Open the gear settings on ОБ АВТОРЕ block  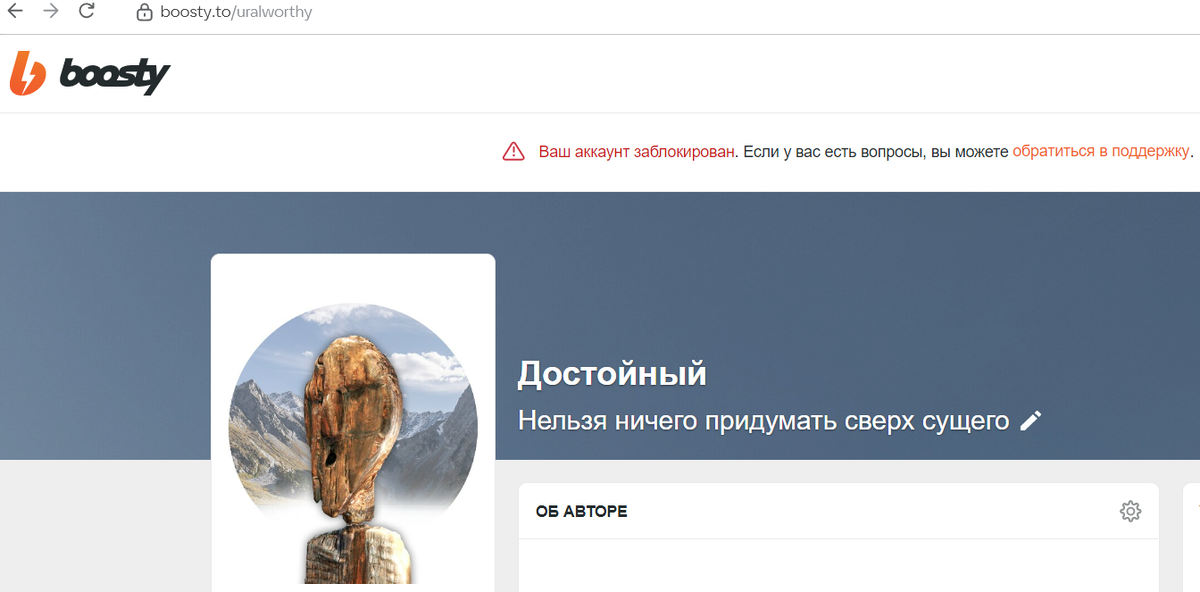coord(1130,511)
